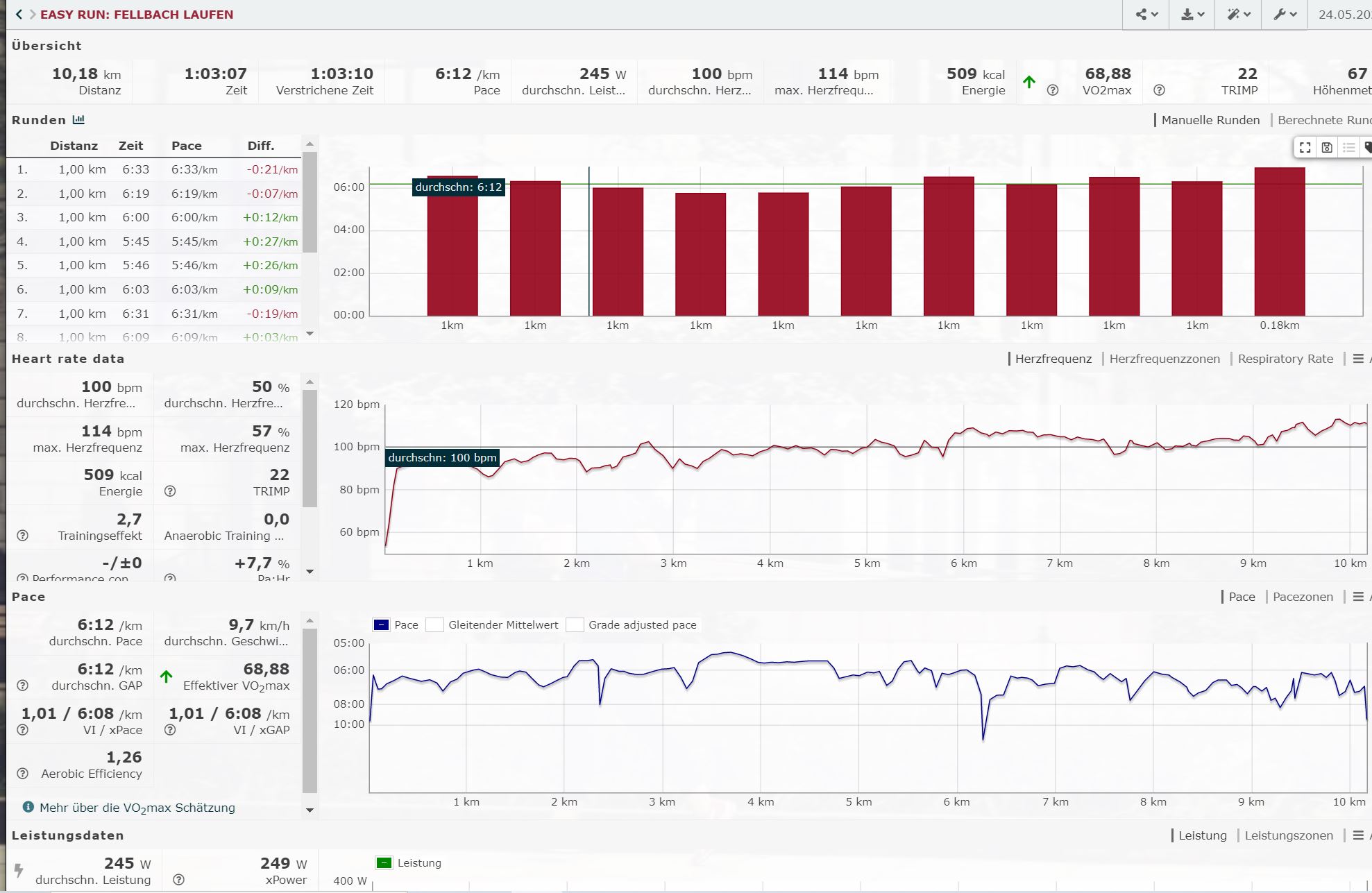Screen dimensions: 1372x893
Task: Click the previous activity arrow
Action: [19, 15]
